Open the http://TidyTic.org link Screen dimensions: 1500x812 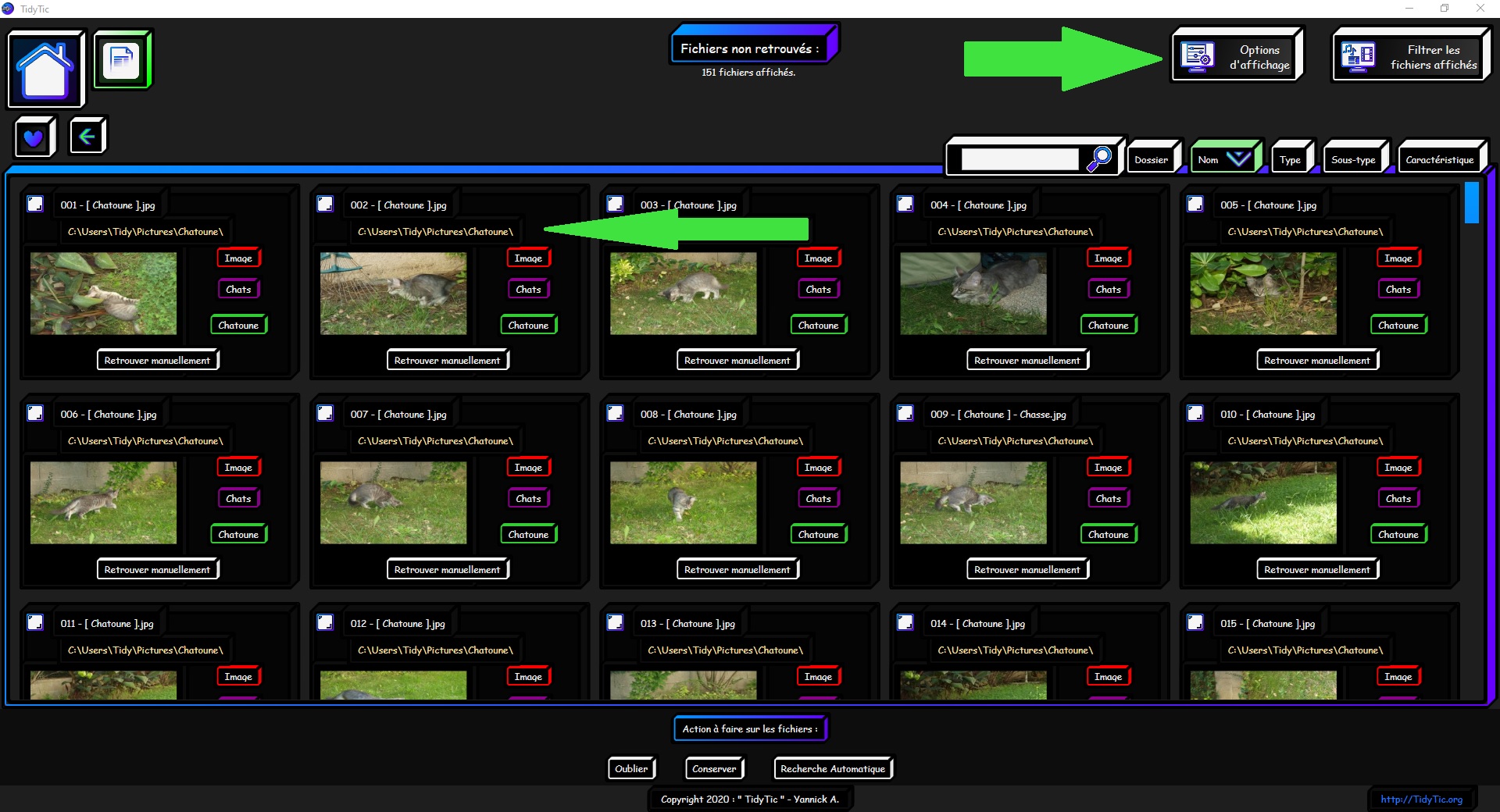point(1421,800)
